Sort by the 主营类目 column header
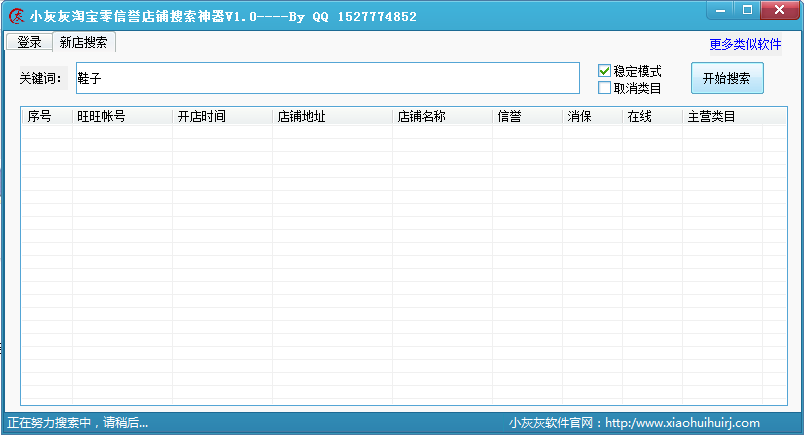The image size is (804, 435). click(x=722, y=116)
